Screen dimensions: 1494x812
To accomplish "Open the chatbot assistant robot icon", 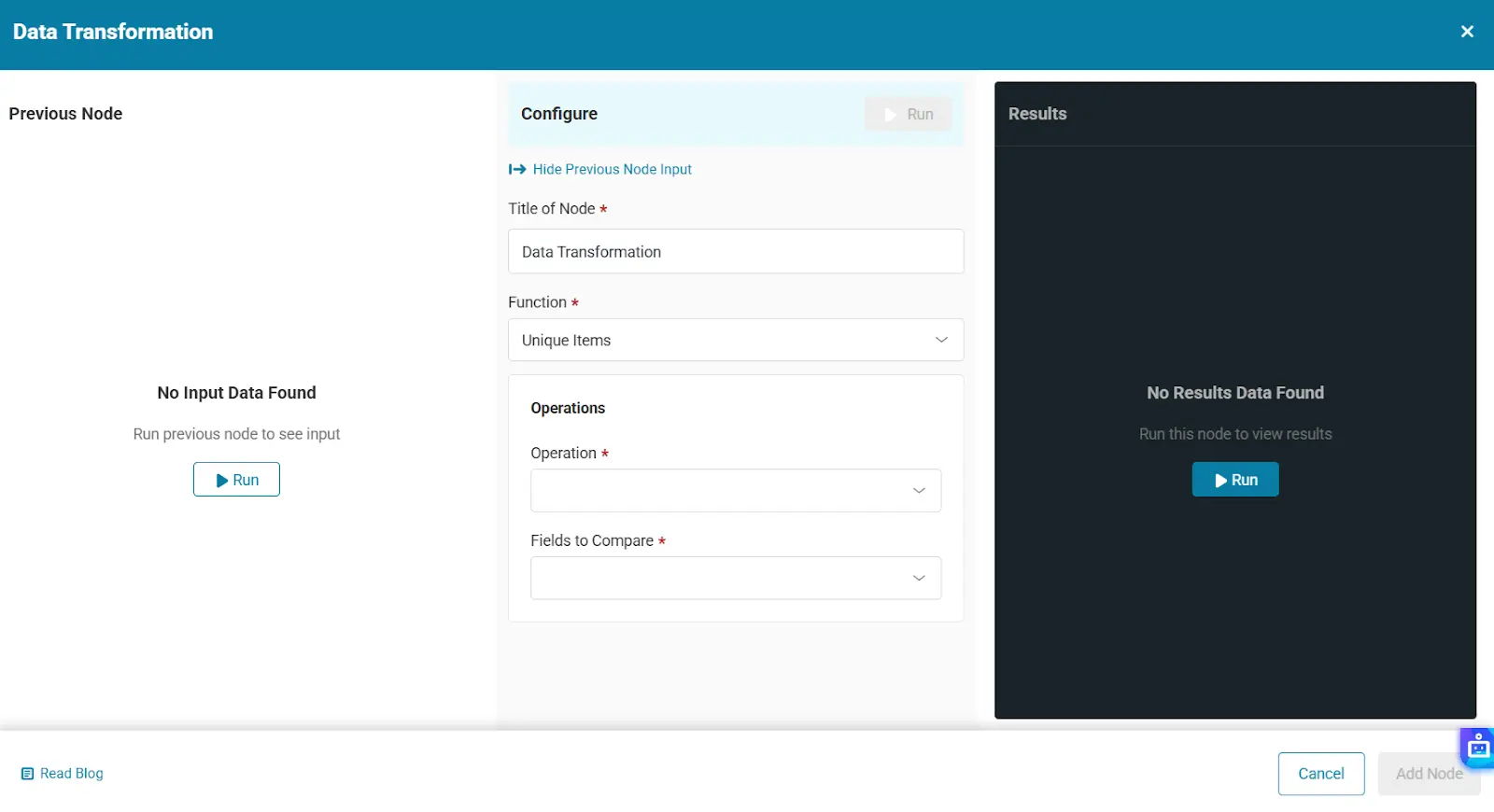I will [x=1477, y=748].
